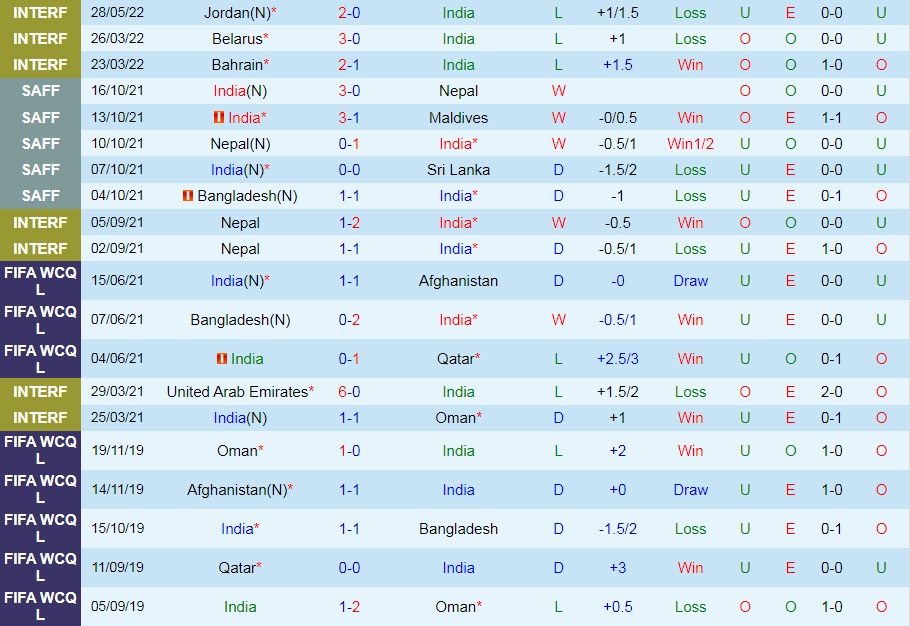Image resolution: width=910 pixels, height=626 pixels.
Task: Click Win1/2 result on 10/10/21 row
Action: (690, 144)
